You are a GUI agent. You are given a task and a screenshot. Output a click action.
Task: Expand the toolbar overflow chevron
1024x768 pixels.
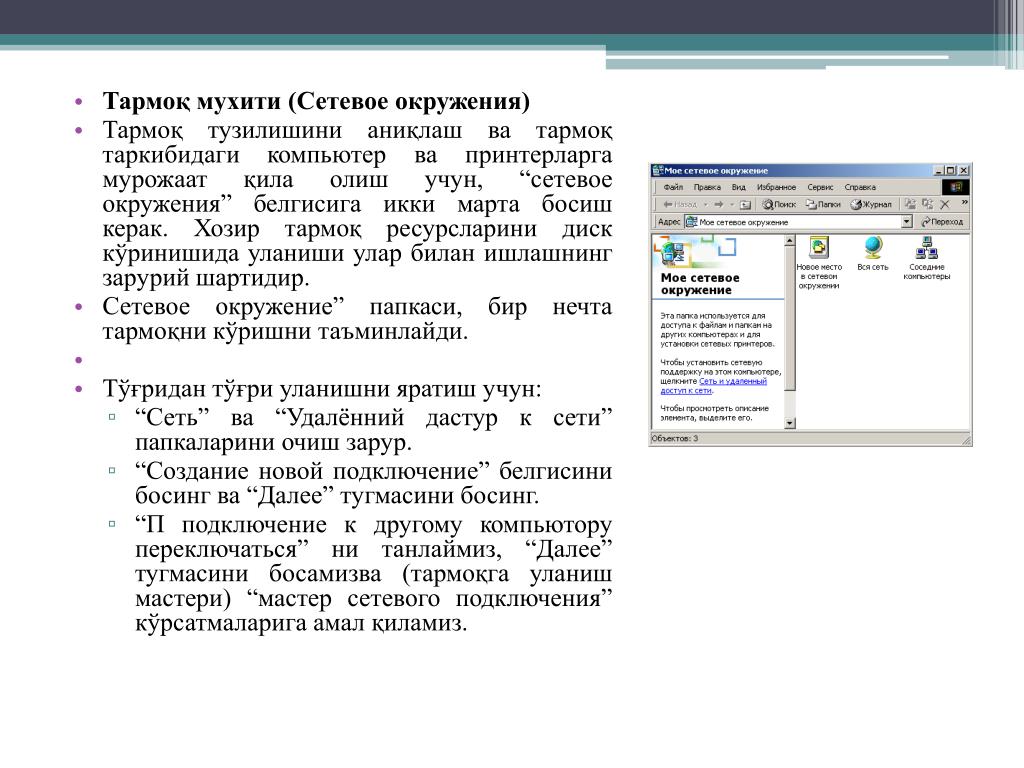tap(965, 202)
